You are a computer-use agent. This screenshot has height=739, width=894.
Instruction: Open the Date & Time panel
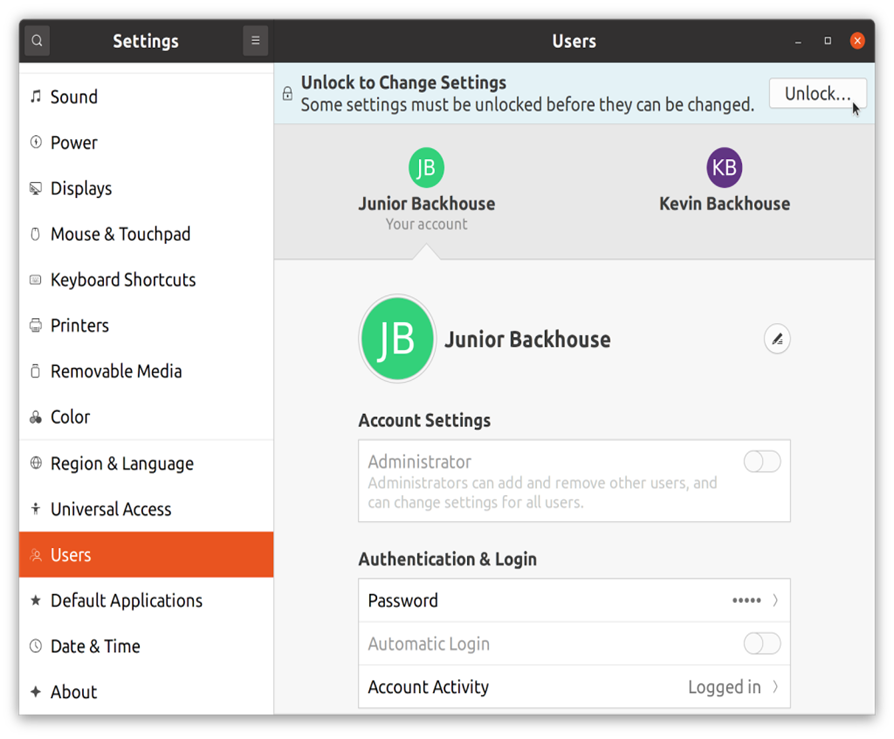[x=95, y=646]
